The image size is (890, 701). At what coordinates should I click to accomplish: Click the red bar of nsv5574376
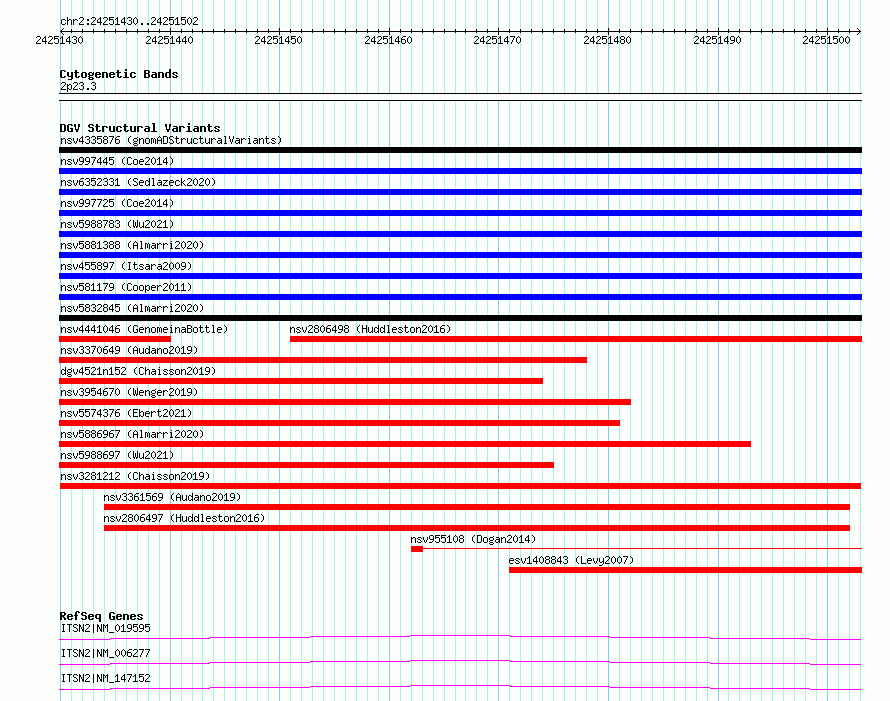(339, 423)
